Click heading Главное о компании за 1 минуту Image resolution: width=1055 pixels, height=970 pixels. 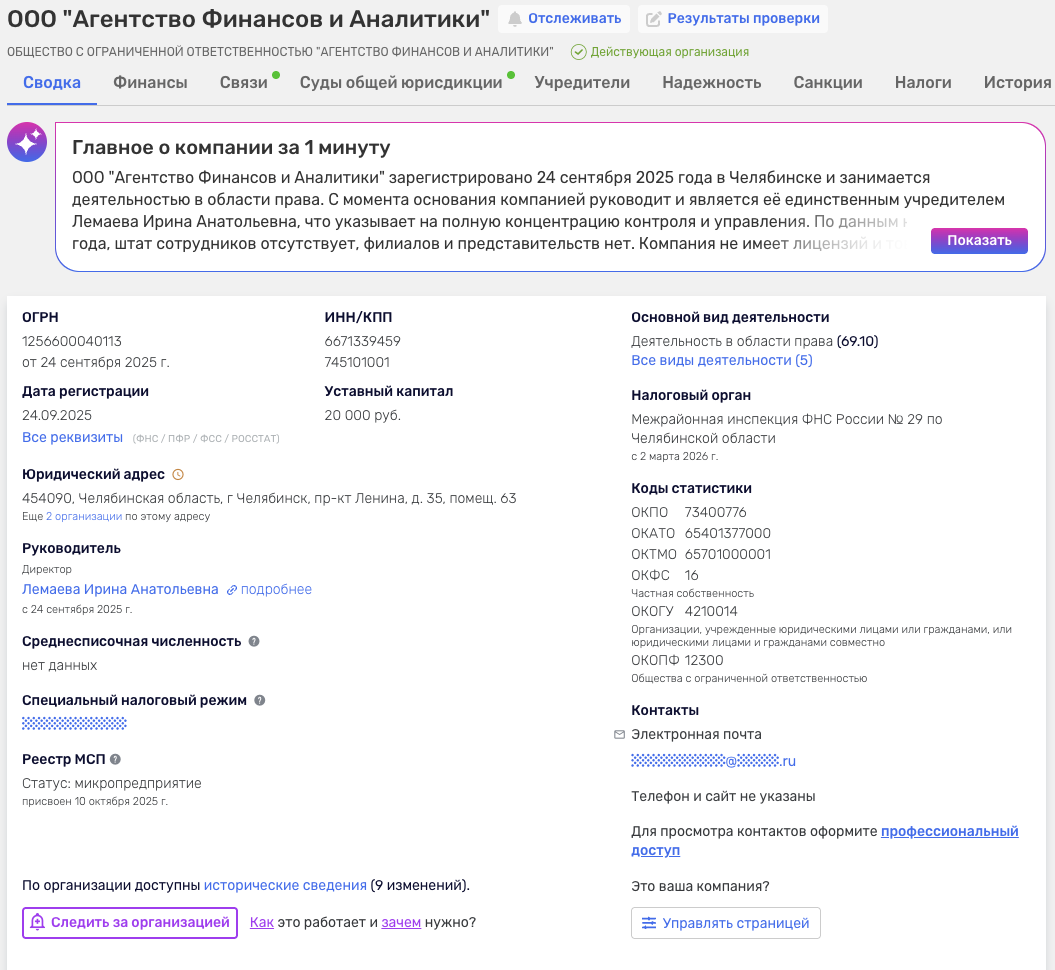coord(231,147)
